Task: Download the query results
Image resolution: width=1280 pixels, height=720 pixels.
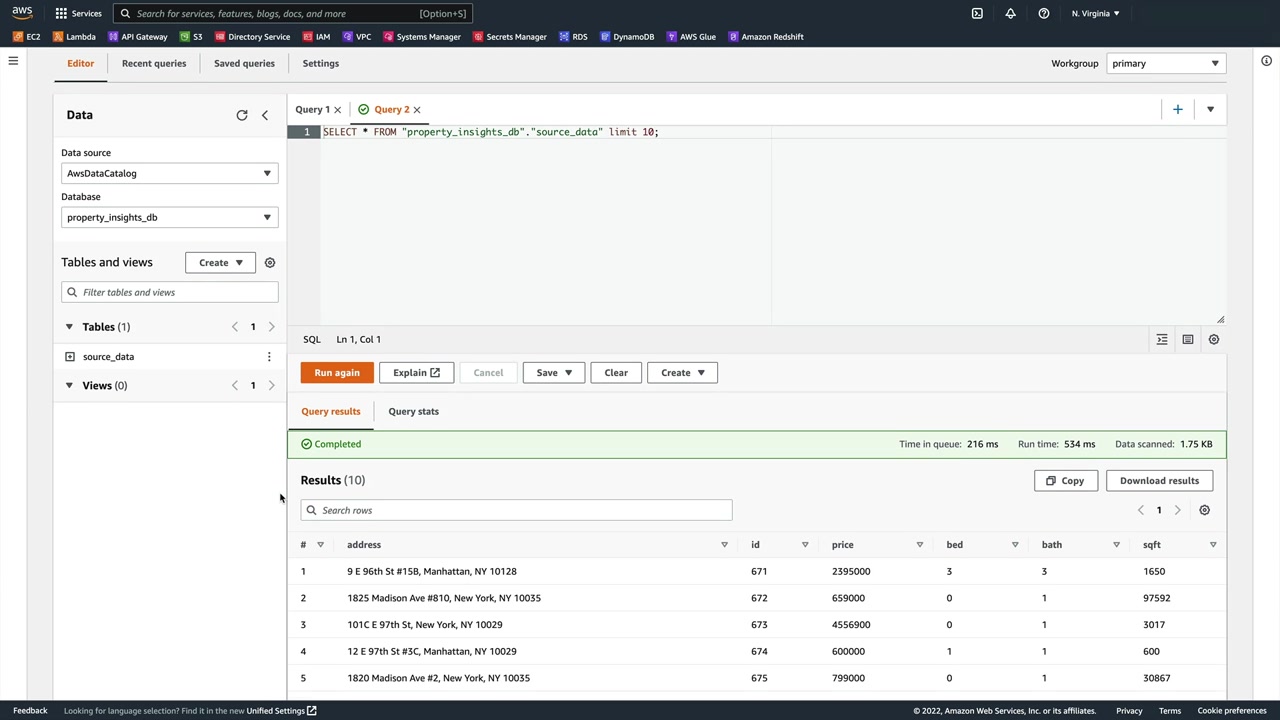Action: pyautogui.click(x=1159, y=481)
